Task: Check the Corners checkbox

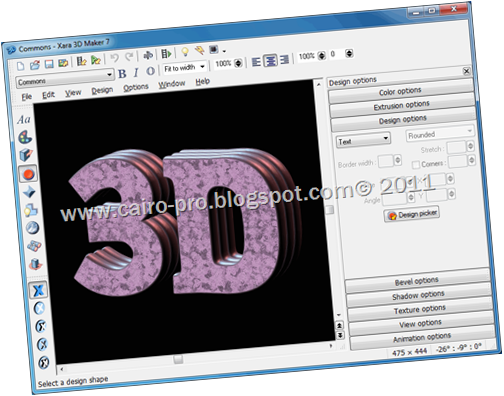Action: 416,165
